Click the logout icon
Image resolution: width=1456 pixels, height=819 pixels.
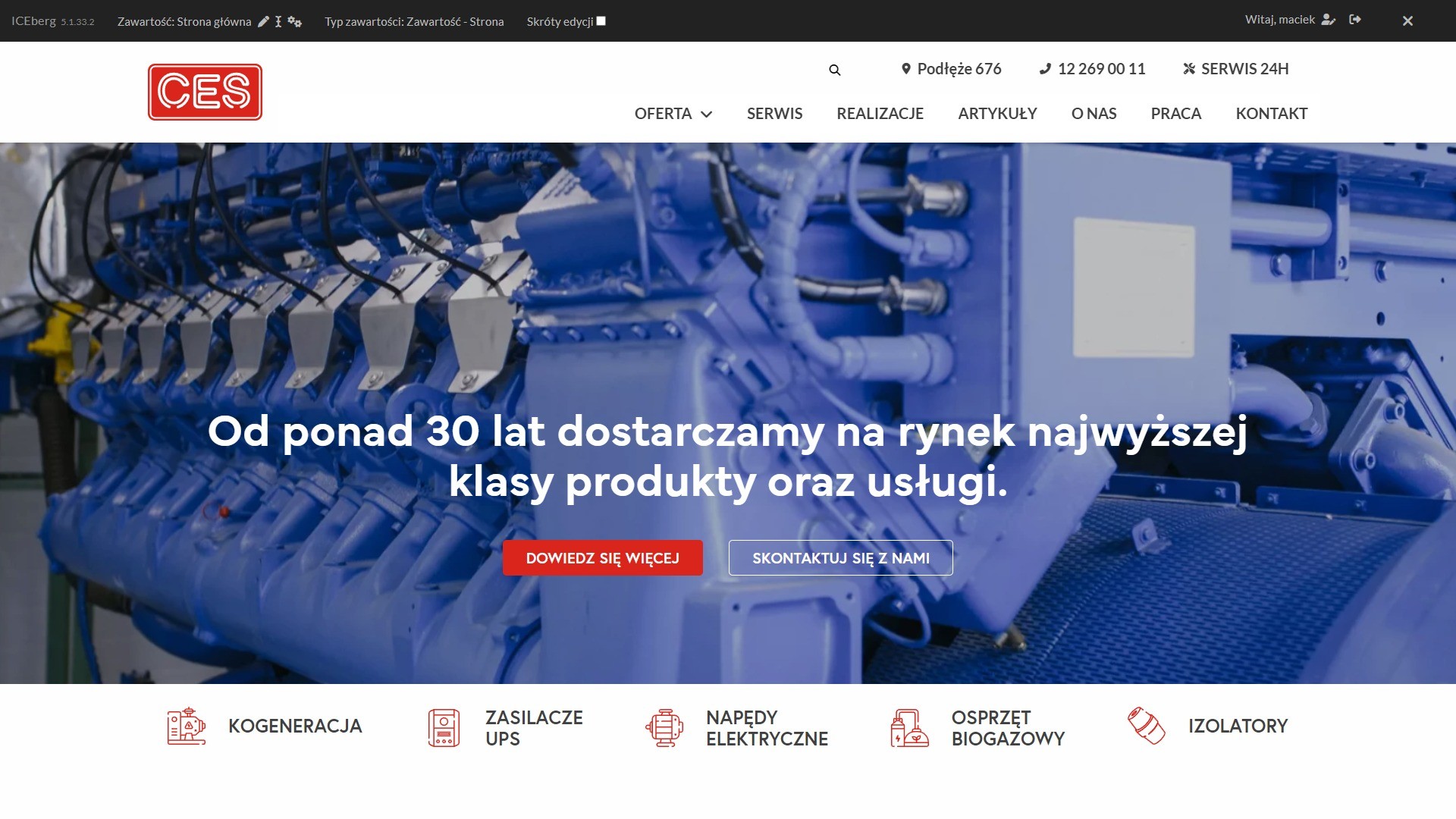coord(1355,20)
